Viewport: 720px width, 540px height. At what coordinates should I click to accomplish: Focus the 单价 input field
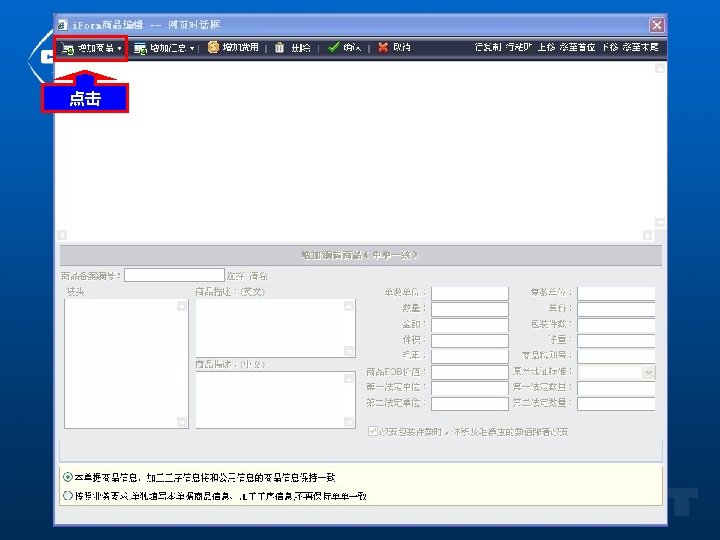[x=616, y=309]
